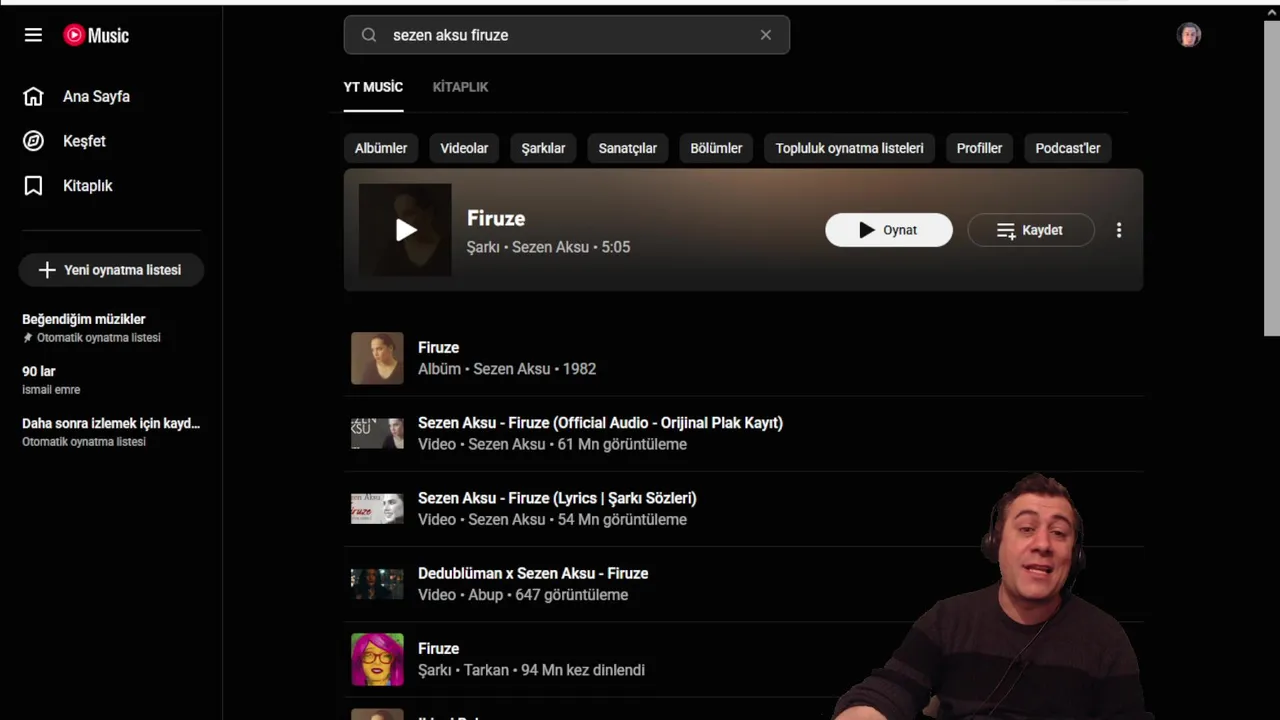
Task: Filter by Topluluk oynatma listeleri
Action: click(849, 148)
